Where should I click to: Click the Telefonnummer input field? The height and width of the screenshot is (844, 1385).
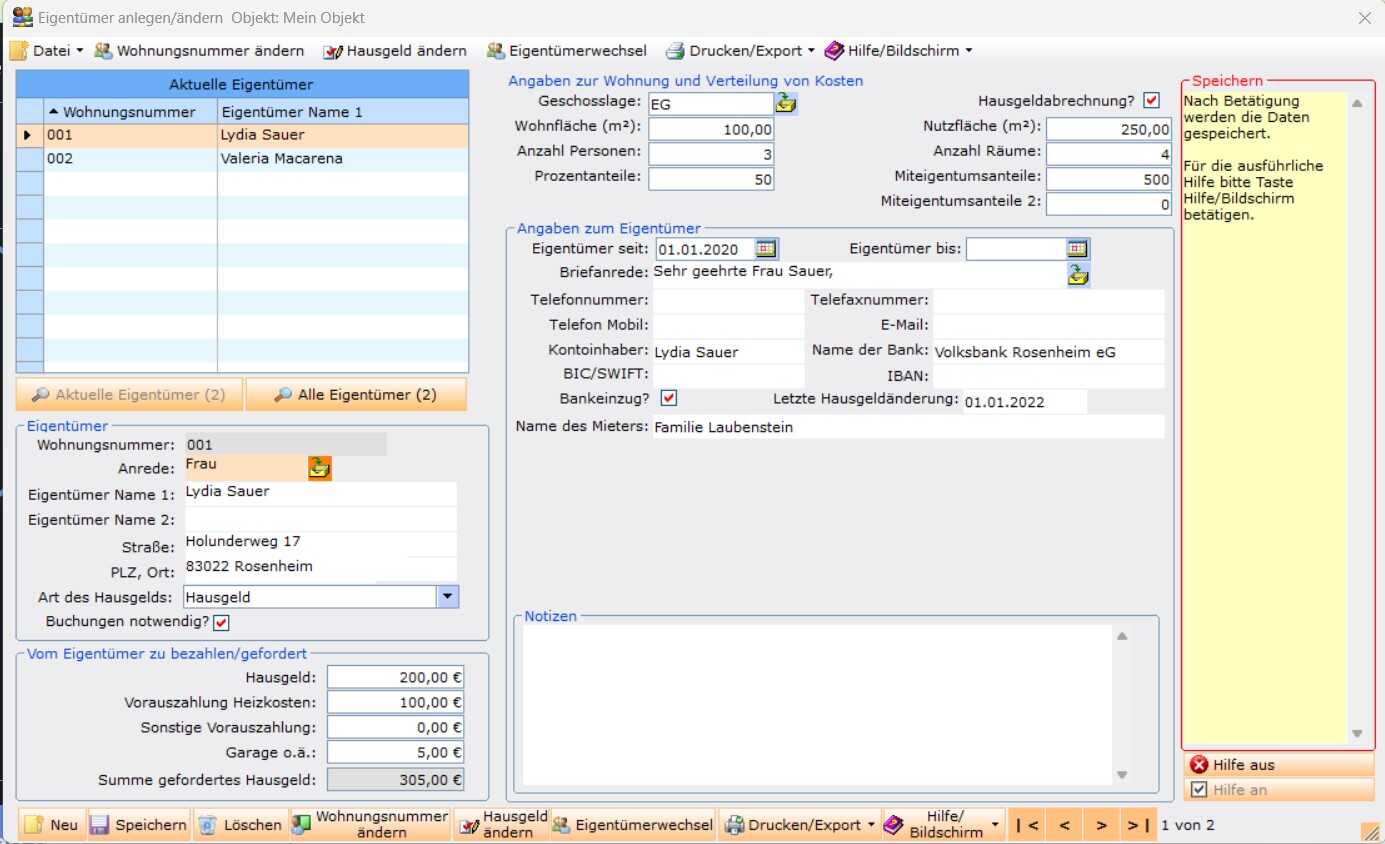(x=728, y=300)
